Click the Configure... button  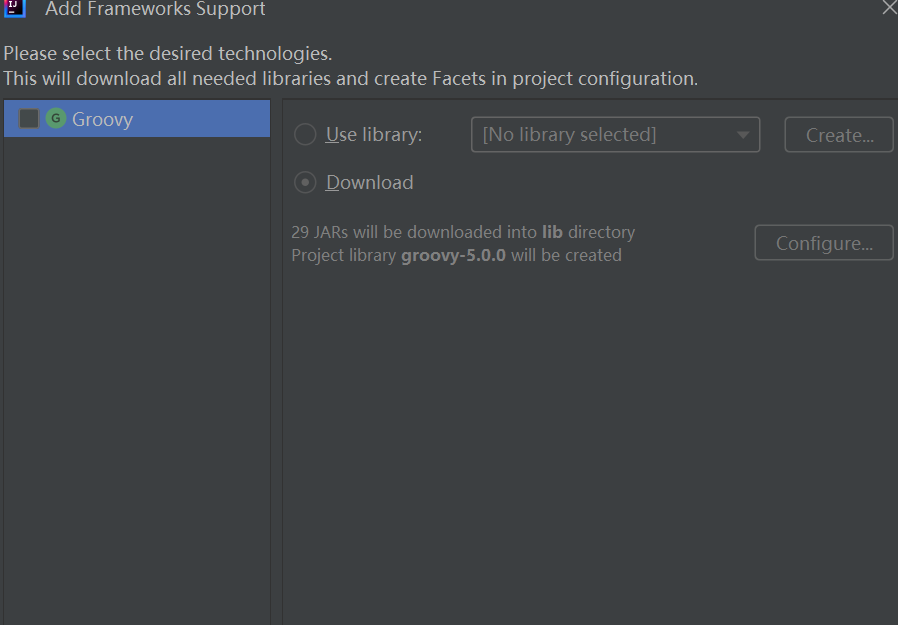pyautogui.click(x=824, y=243)
